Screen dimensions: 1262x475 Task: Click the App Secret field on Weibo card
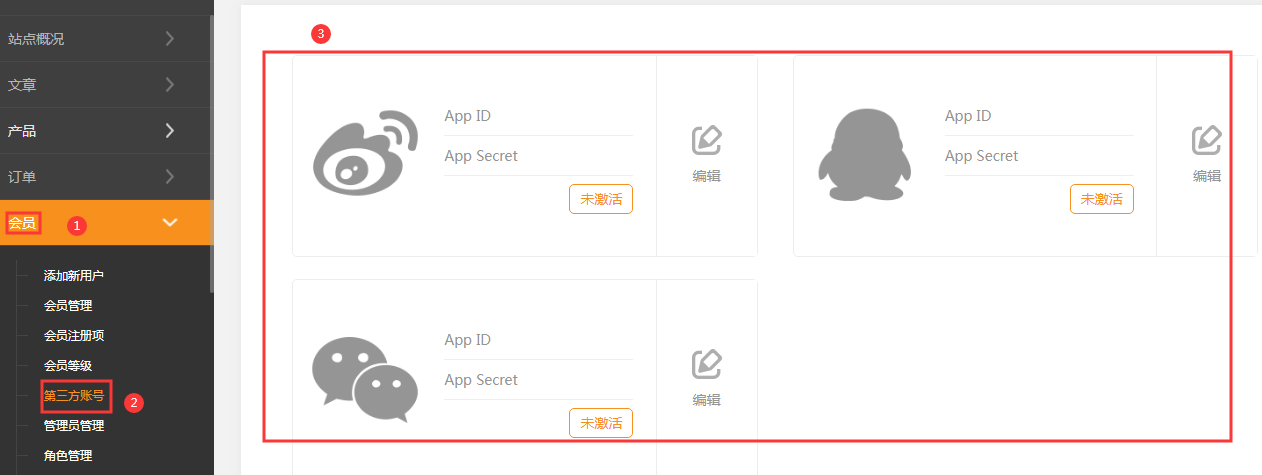(538, 156)
